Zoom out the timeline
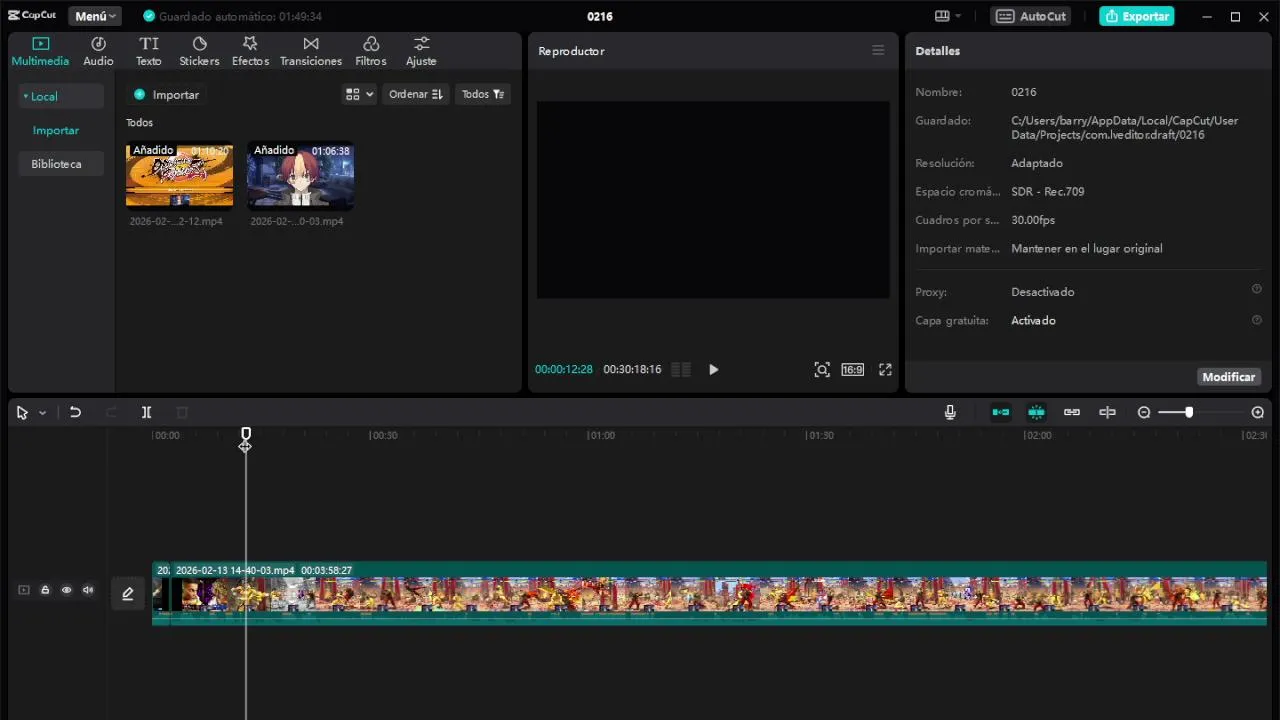This screenshot has width=1280, height=720. point(1144,412)
